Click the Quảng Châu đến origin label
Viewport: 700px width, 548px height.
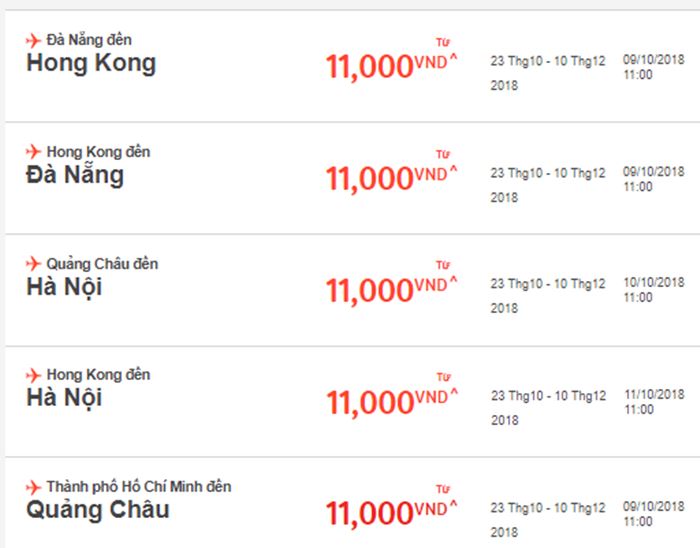102,264
